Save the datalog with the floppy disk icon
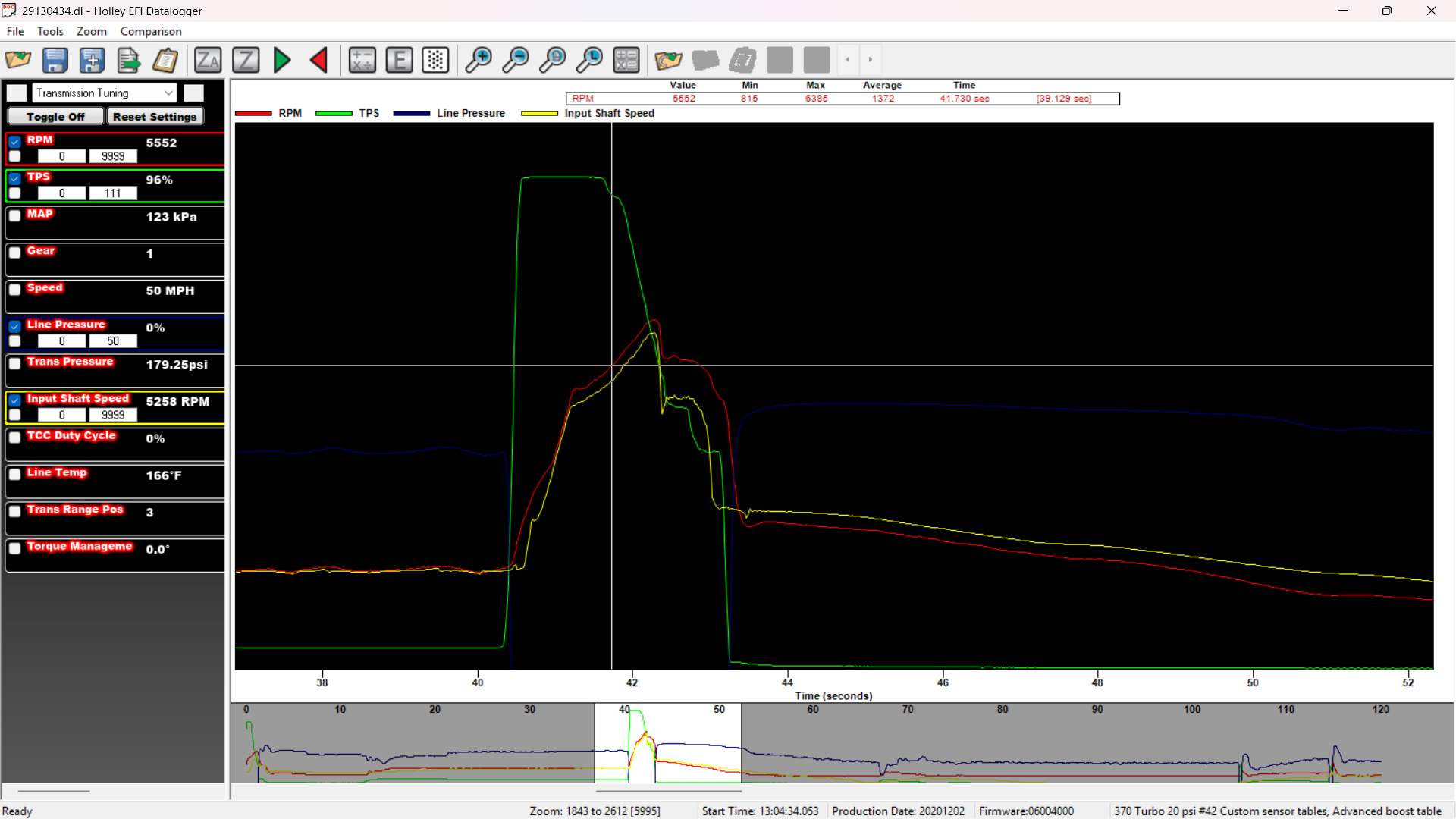Screen dimensions: 1456x819 [x=55, y=60]
